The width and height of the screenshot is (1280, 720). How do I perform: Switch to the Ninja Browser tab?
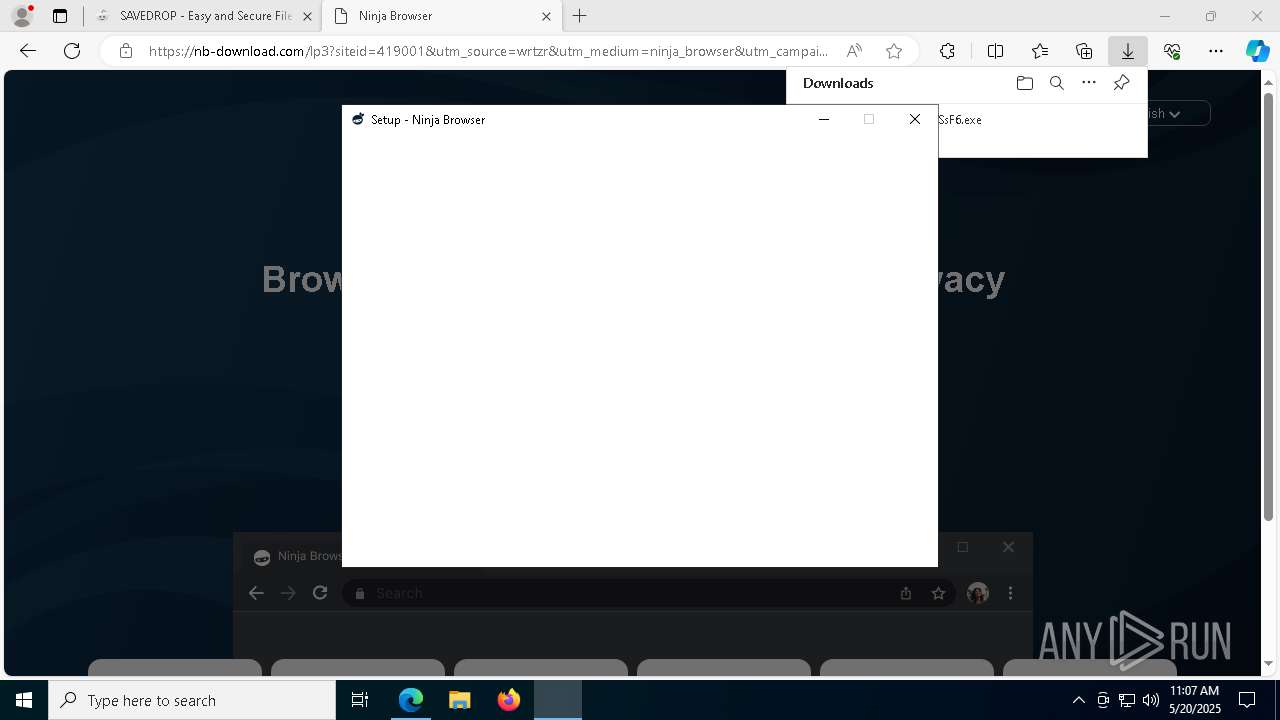coord(440,16)
